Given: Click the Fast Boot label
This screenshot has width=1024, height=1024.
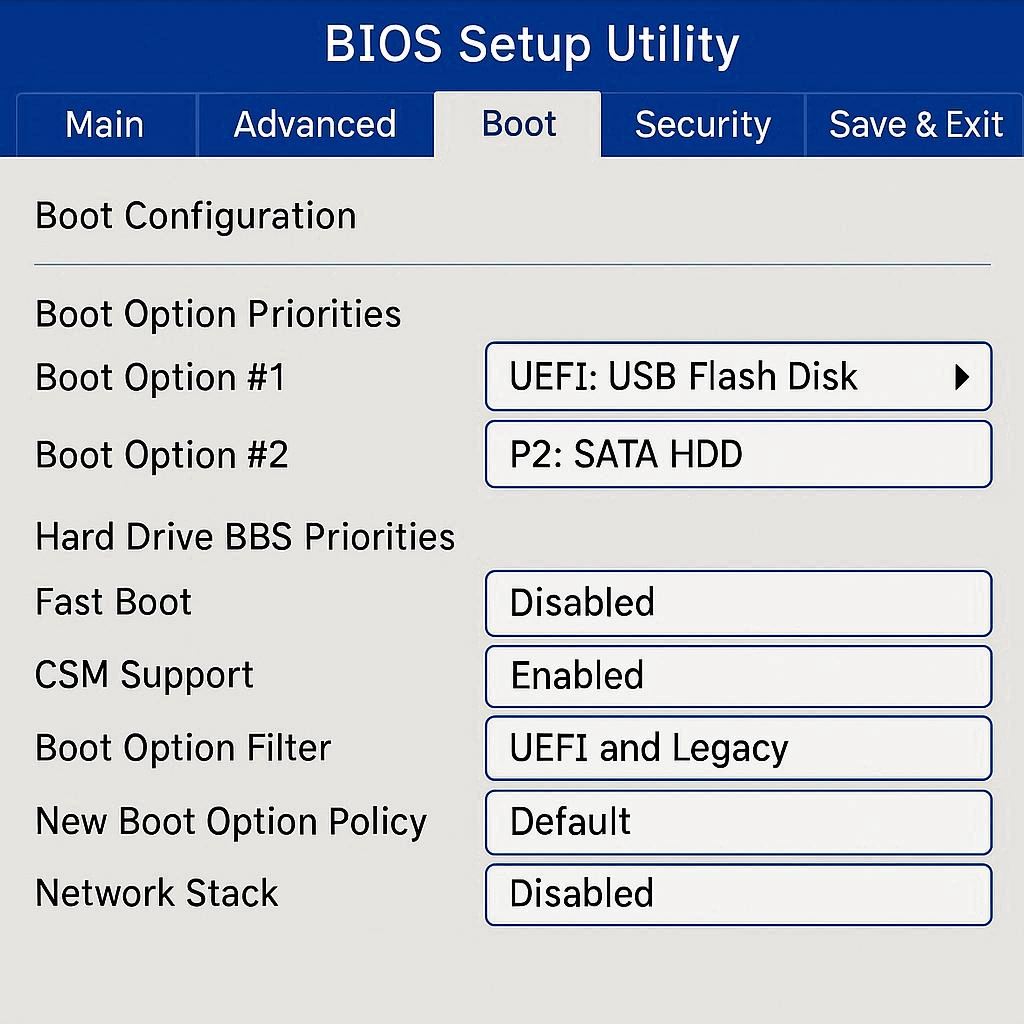Looking at the screenshot, I should point(113,602).
